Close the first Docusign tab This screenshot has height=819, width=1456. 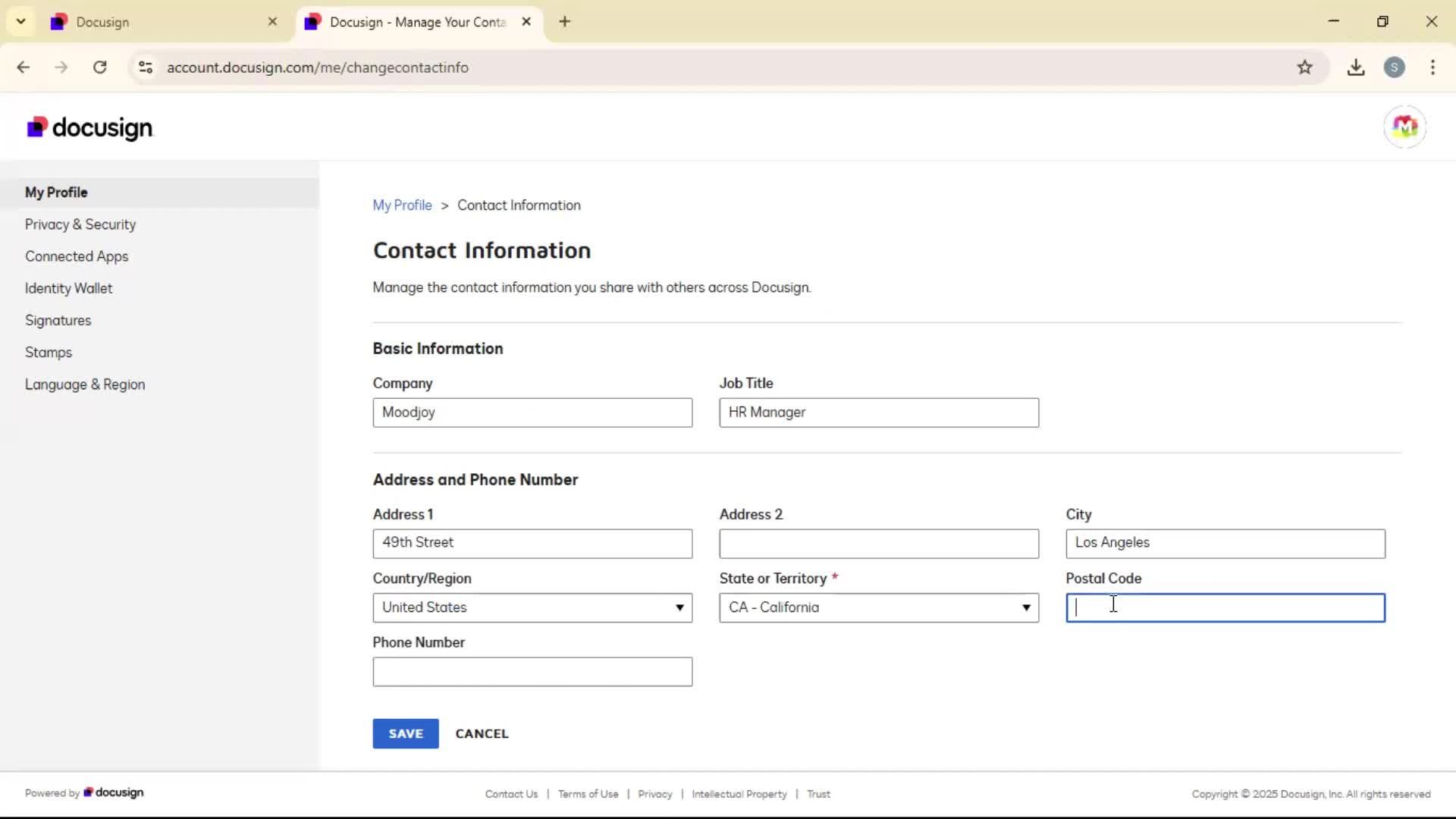[272, 22]
